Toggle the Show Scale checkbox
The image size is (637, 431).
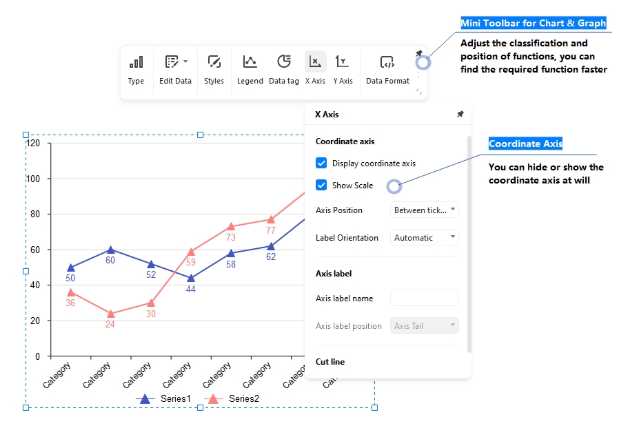pyautogui.click(x=321, y=185)
